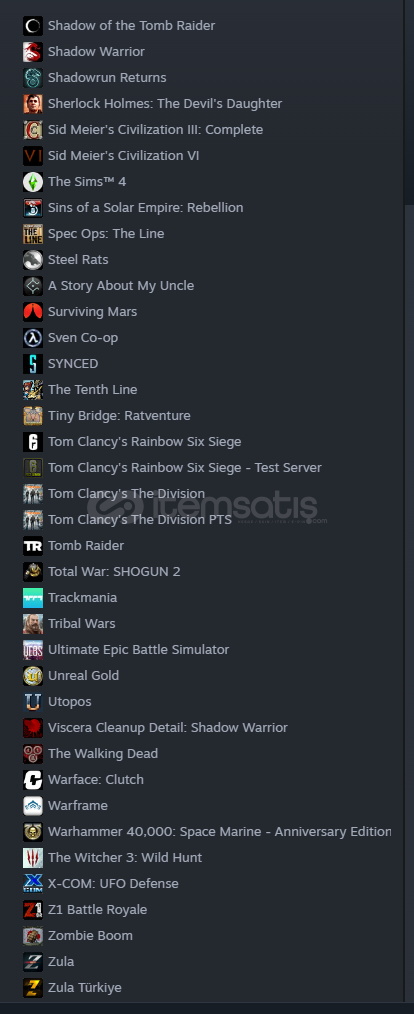Click the Rainbow Six Siege icon
414x1014 pixels.
pos(33,442)
